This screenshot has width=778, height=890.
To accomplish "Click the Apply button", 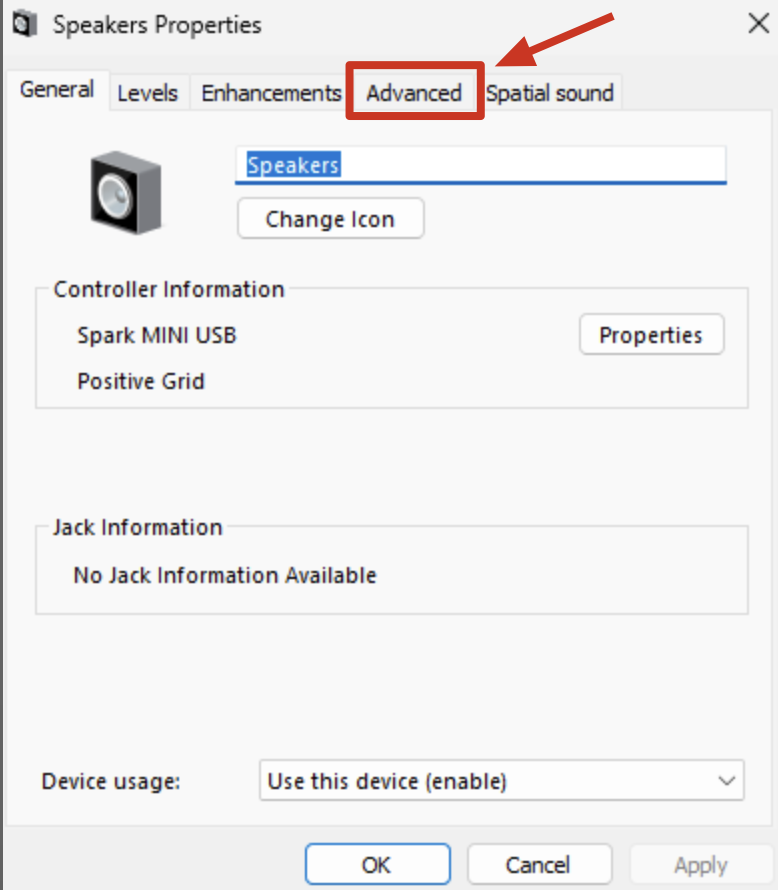I will tap(700, 864).
